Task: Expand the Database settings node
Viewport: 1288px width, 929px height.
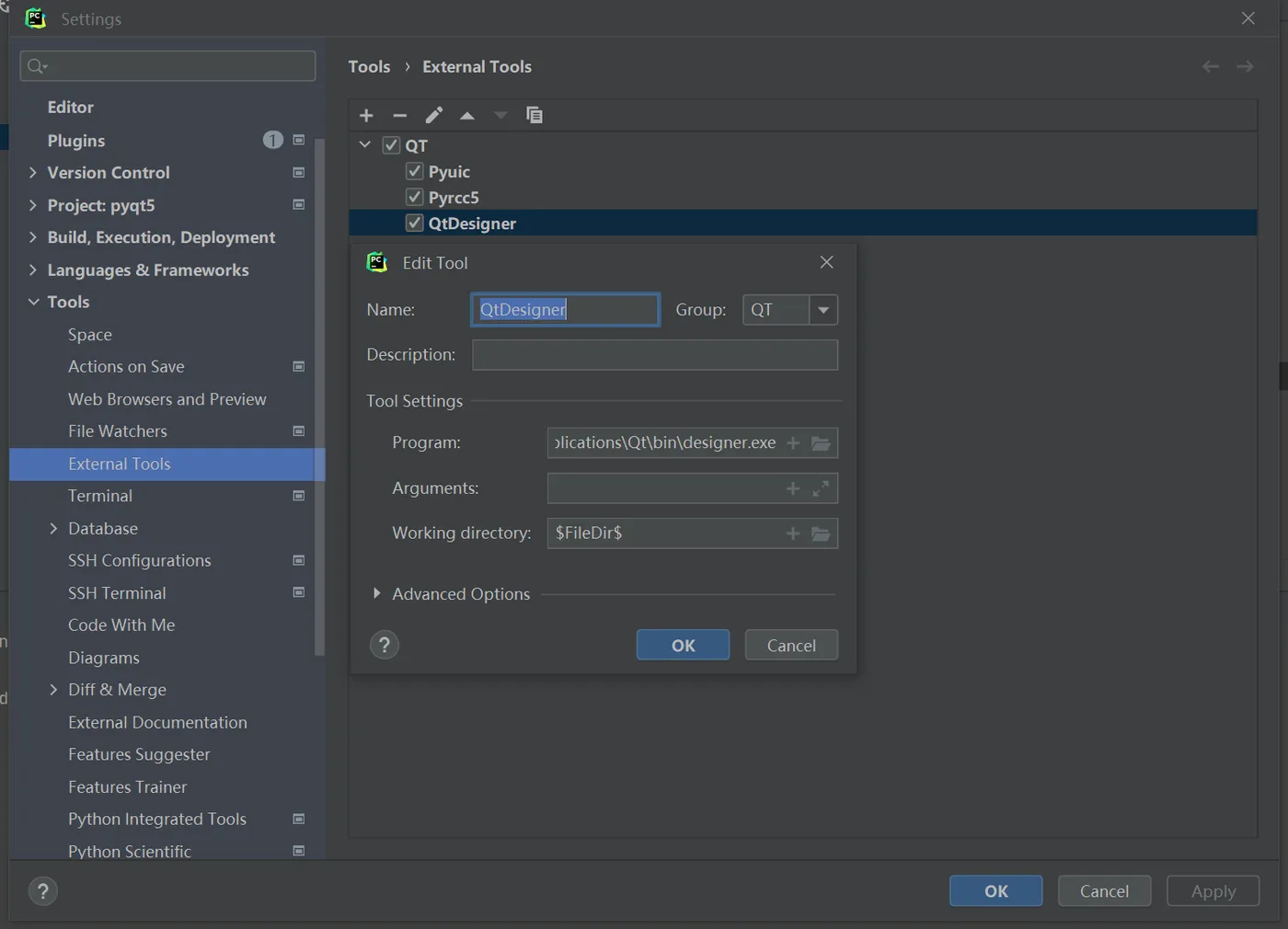Action: (53, 528)
